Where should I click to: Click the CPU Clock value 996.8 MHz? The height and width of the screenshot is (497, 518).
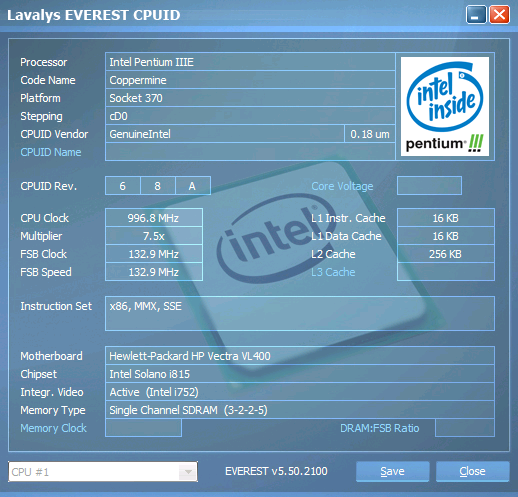[x=154, y=218]
